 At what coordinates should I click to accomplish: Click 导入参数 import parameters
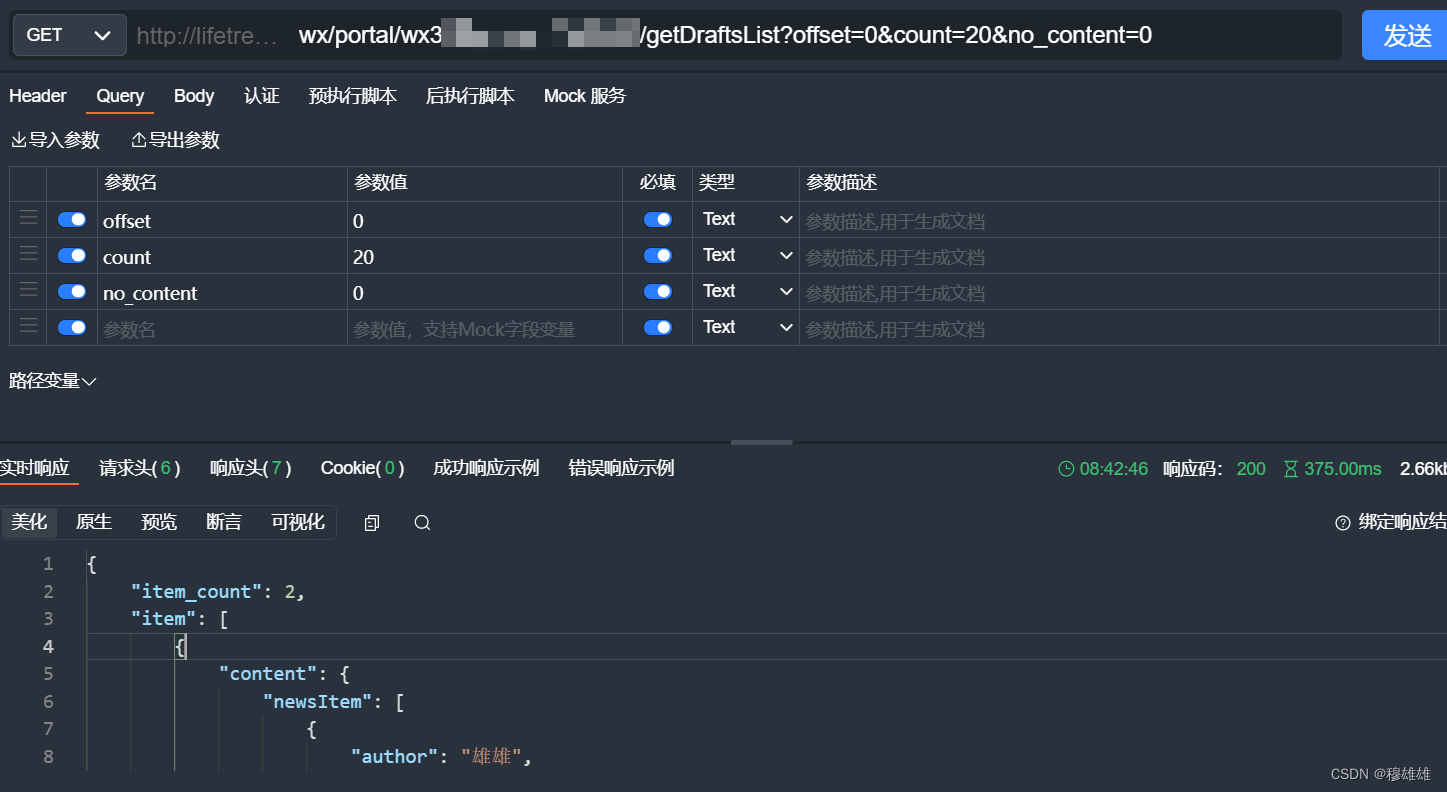pos(56,141)
